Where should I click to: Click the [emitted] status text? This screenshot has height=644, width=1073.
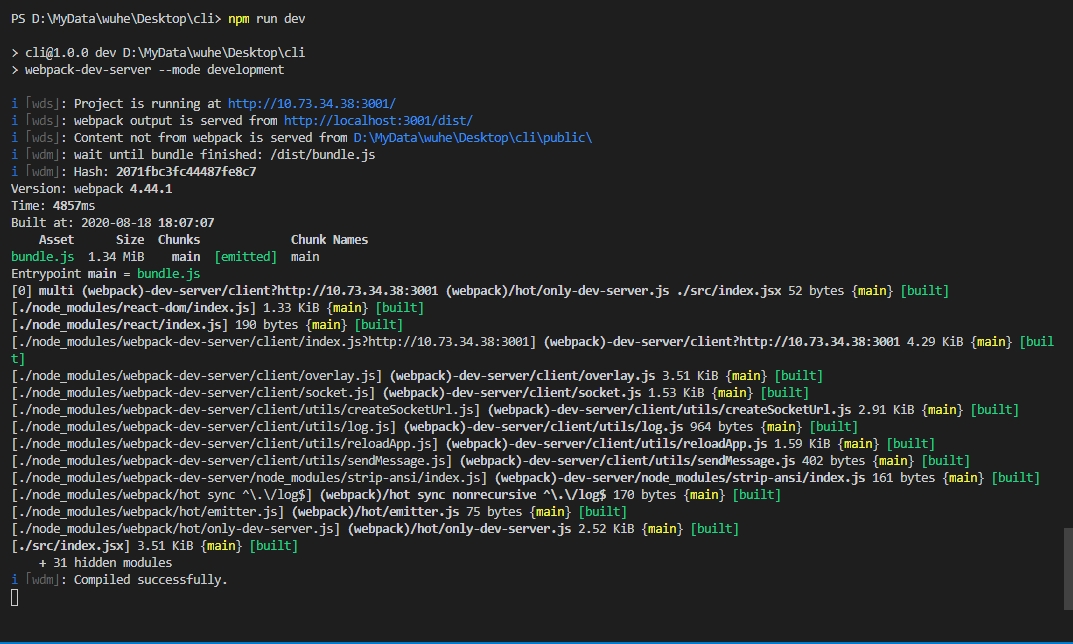pyautogui.click(x=246, y=257)
